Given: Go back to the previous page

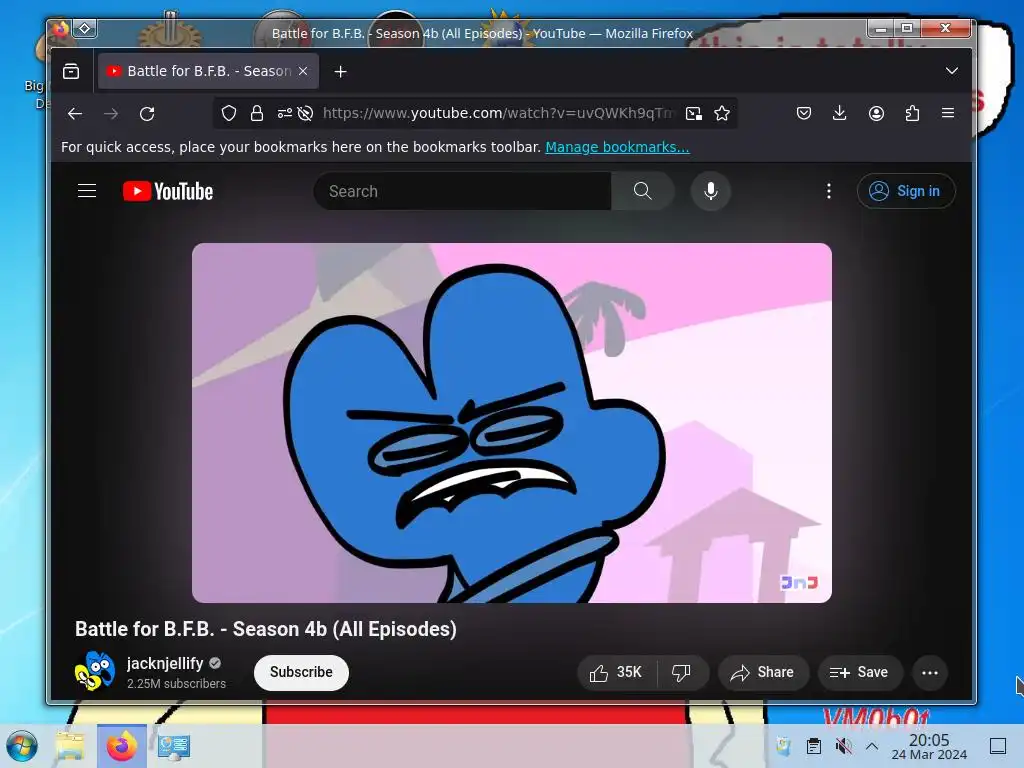Looking at the screenshot, I should 75,114.
